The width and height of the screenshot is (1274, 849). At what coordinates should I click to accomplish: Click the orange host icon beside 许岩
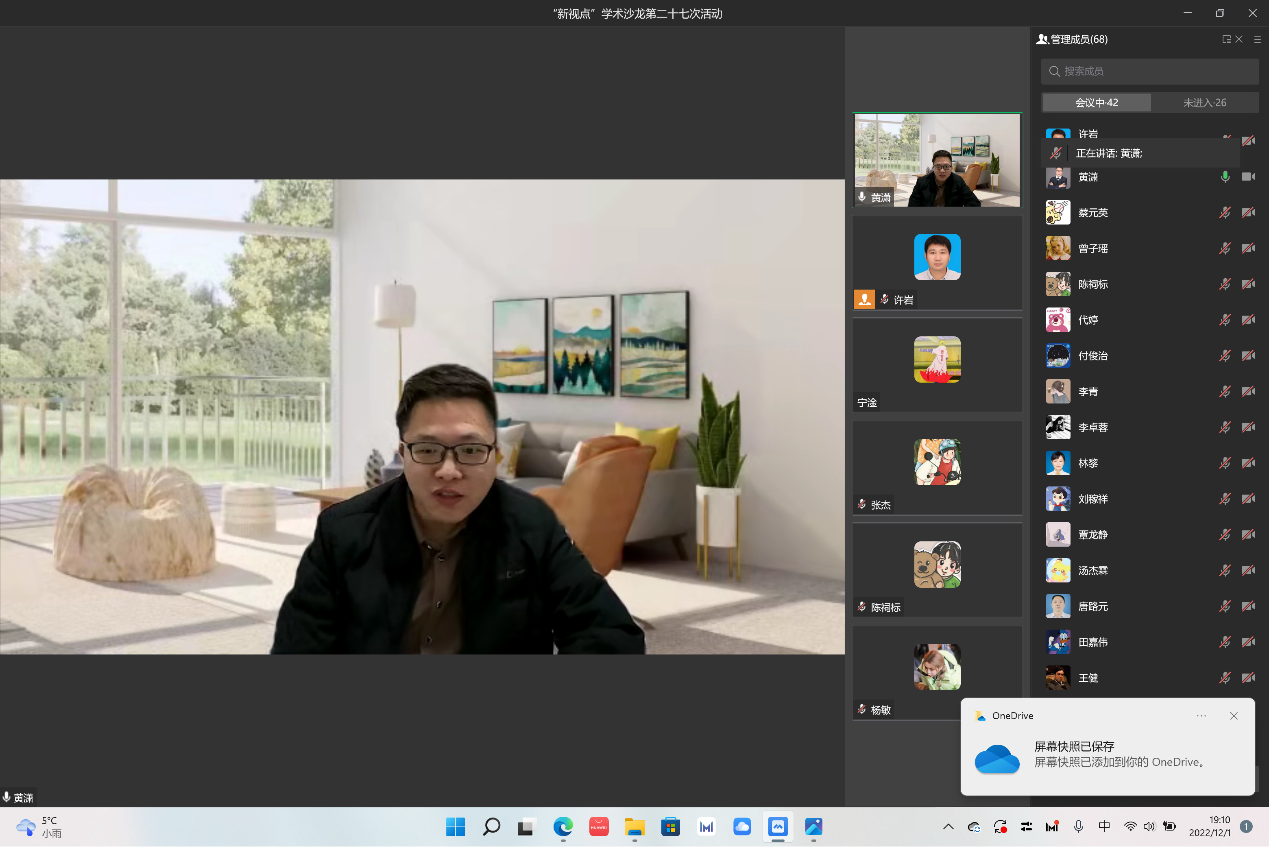pyautogui.click(x=864, y=299)
